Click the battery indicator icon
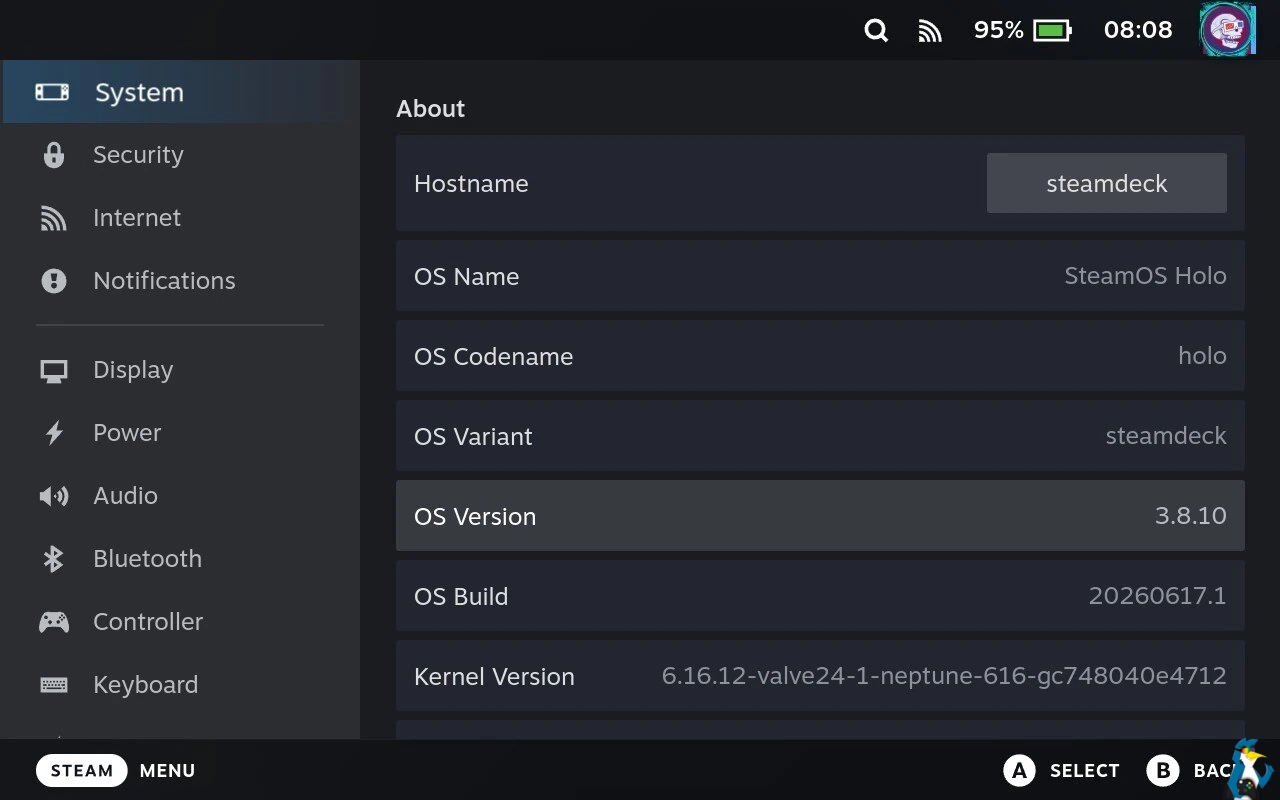 [1053, 30]
